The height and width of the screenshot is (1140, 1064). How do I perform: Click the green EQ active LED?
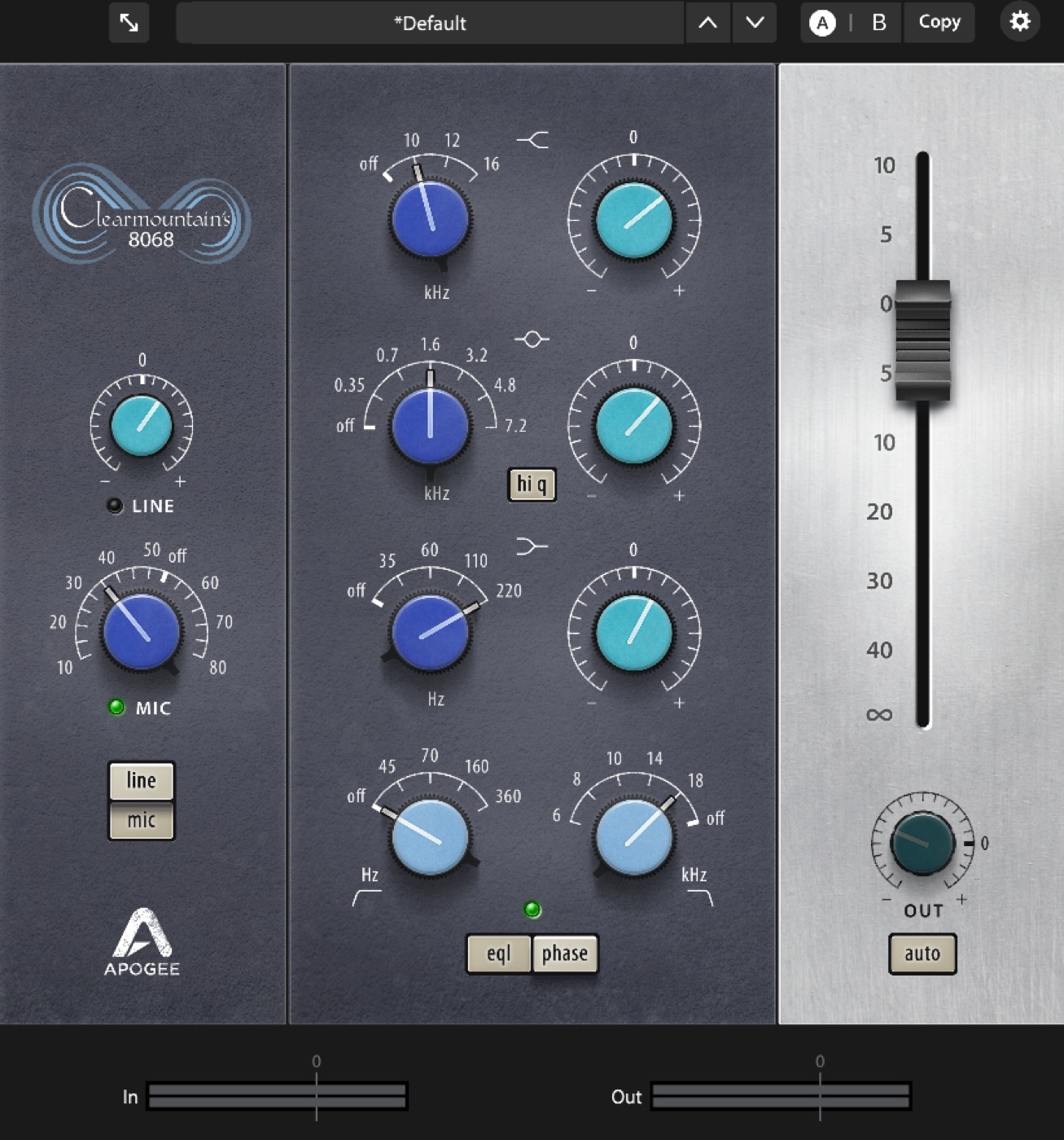coord(532,910)
